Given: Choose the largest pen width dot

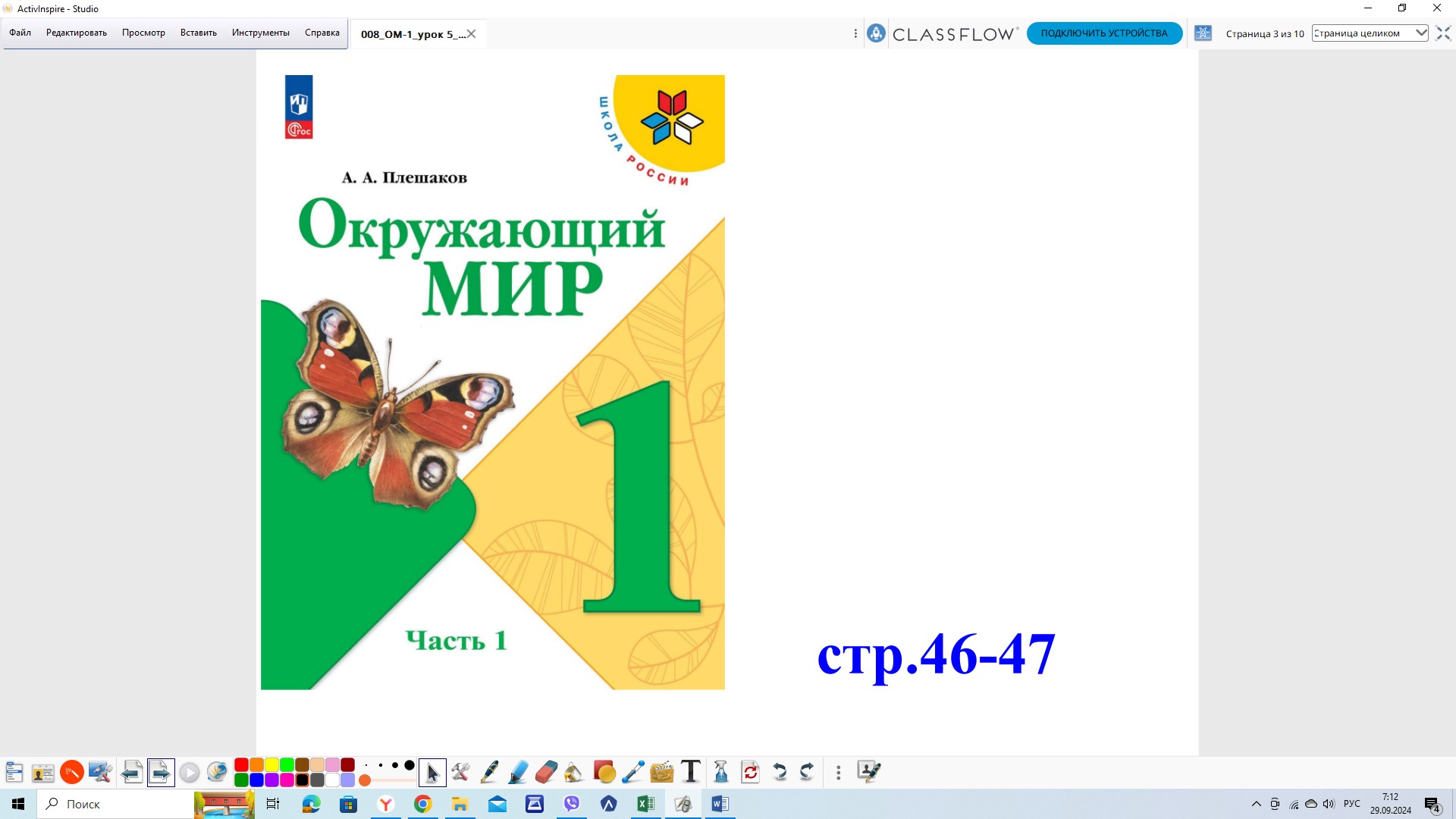Looking at the screenshot, I should point(409,765).
